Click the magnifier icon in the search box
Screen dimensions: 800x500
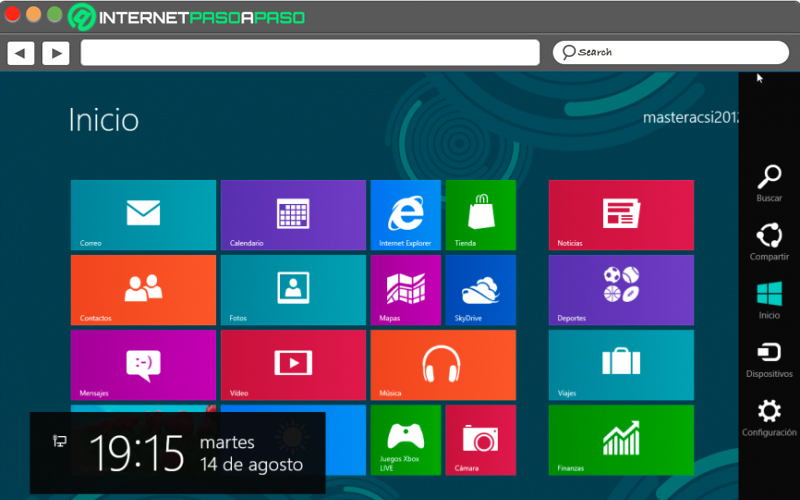[x=568, y=52]
